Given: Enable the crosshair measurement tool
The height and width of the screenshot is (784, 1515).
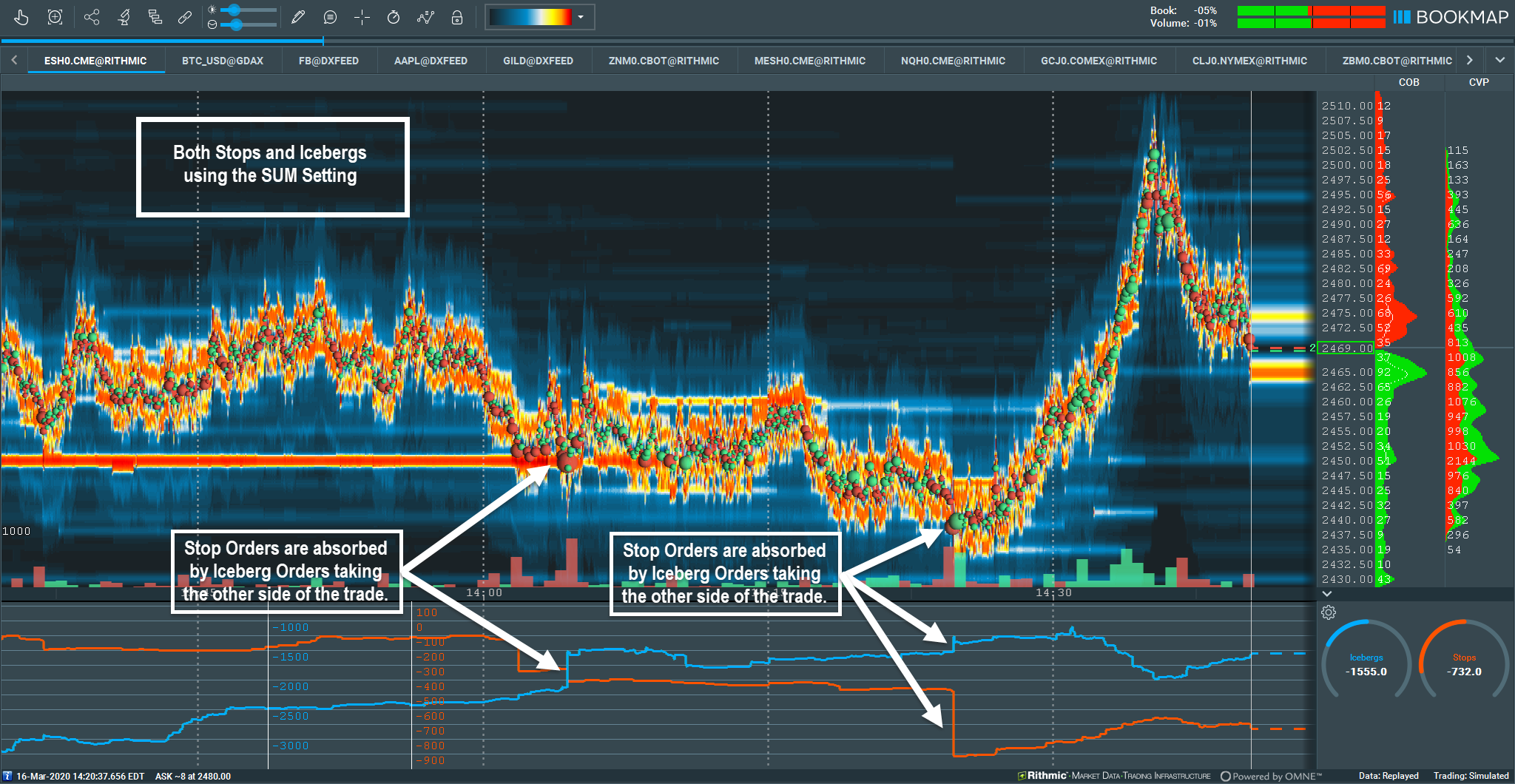Looking at the screenshot, I should coord(362,17).
